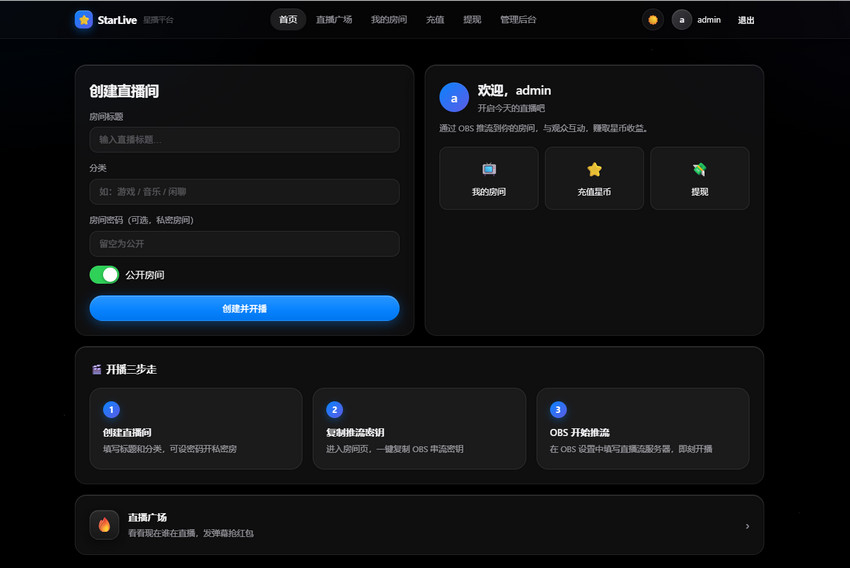The image size is (850, 568).
Task: Open 管理后台 in top navigation
Action: coord(518,20)
